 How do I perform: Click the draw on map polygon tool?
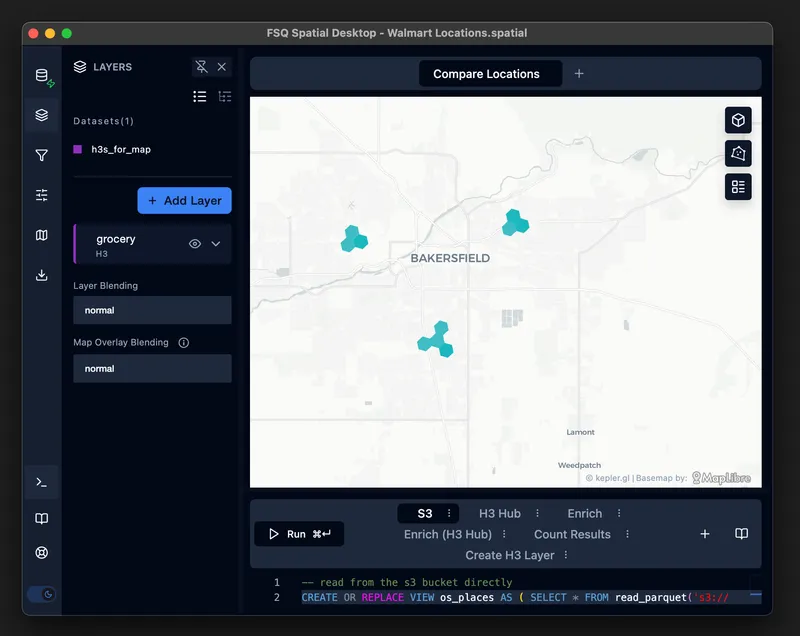(x=738, y=154)
